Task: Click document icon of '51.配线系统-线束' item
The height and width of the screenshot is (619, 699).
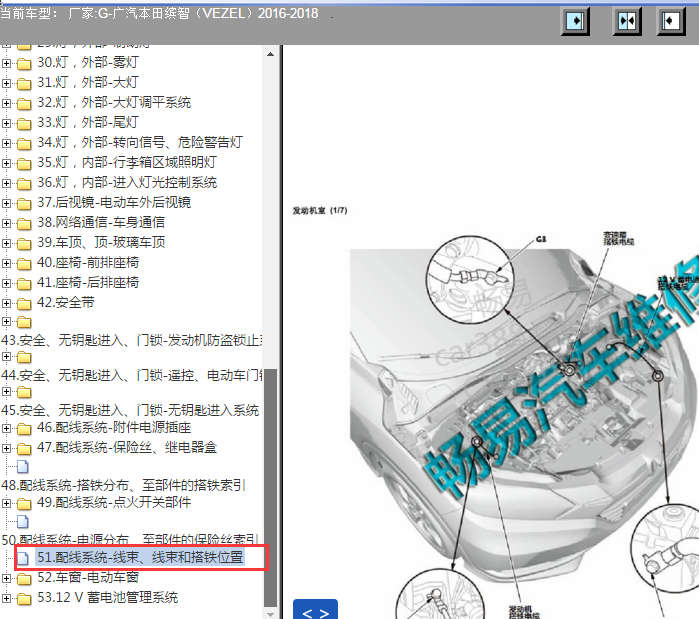Action: (23, 558)
